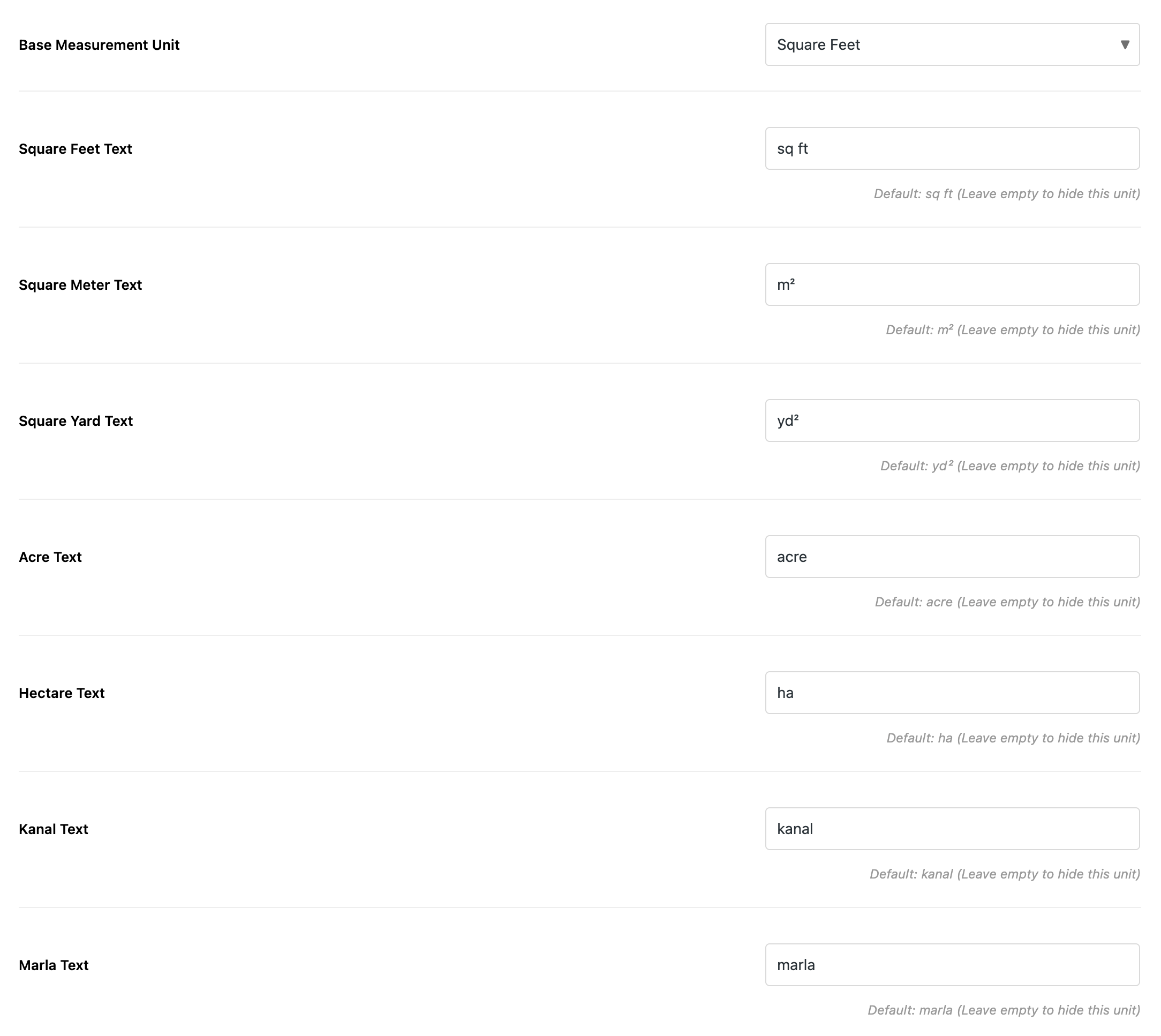
Task: Focus the Square Meter Text input box
Action: coord(952,284)
